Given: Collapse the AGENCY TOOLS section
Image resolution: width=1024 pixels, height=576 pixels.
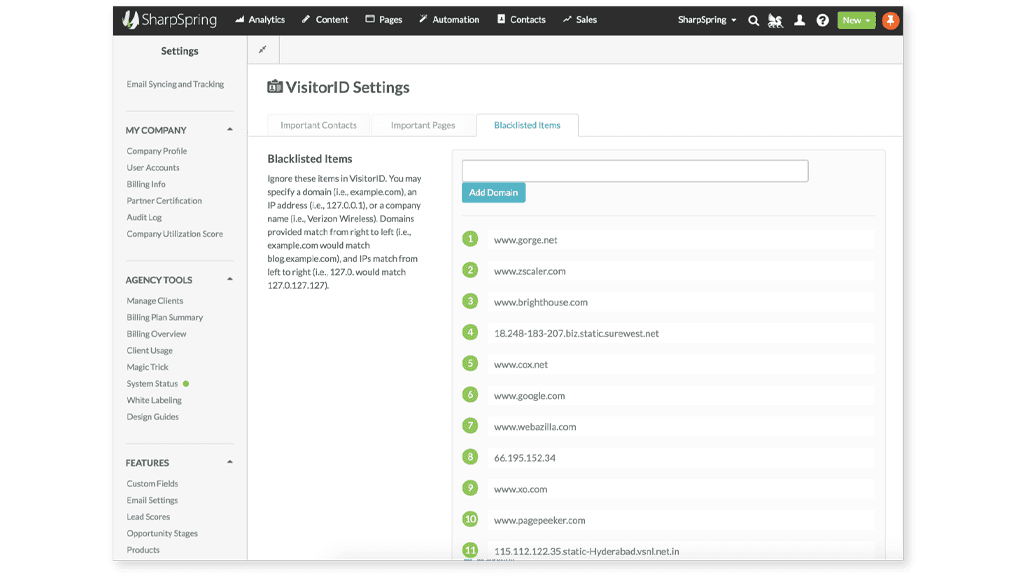Looking at the screenshot, I should click(230, 279).
